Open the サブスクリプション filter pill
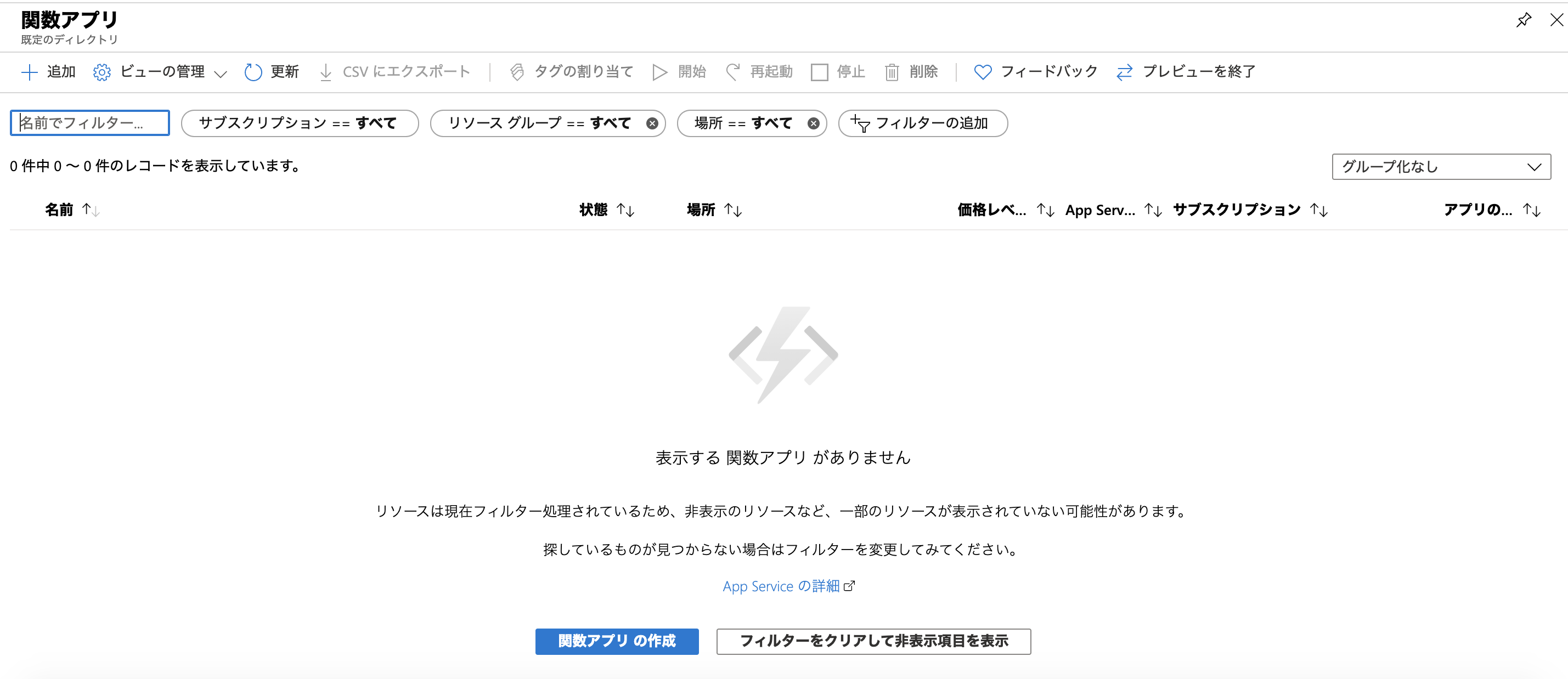This screenshot has width=1568, height=679. (x=299, y=123)
